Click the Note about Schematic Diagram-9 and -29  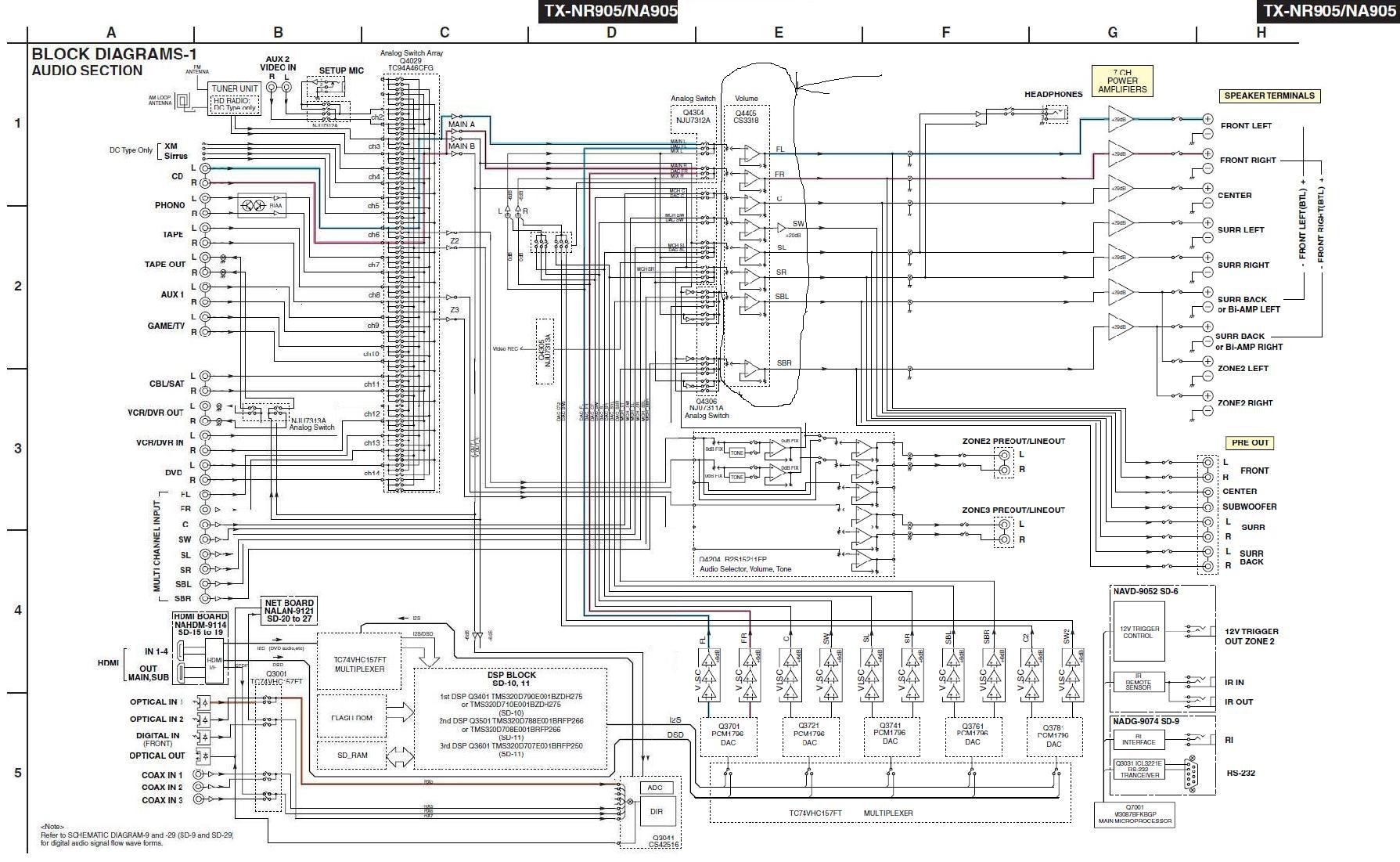point(137,835)
